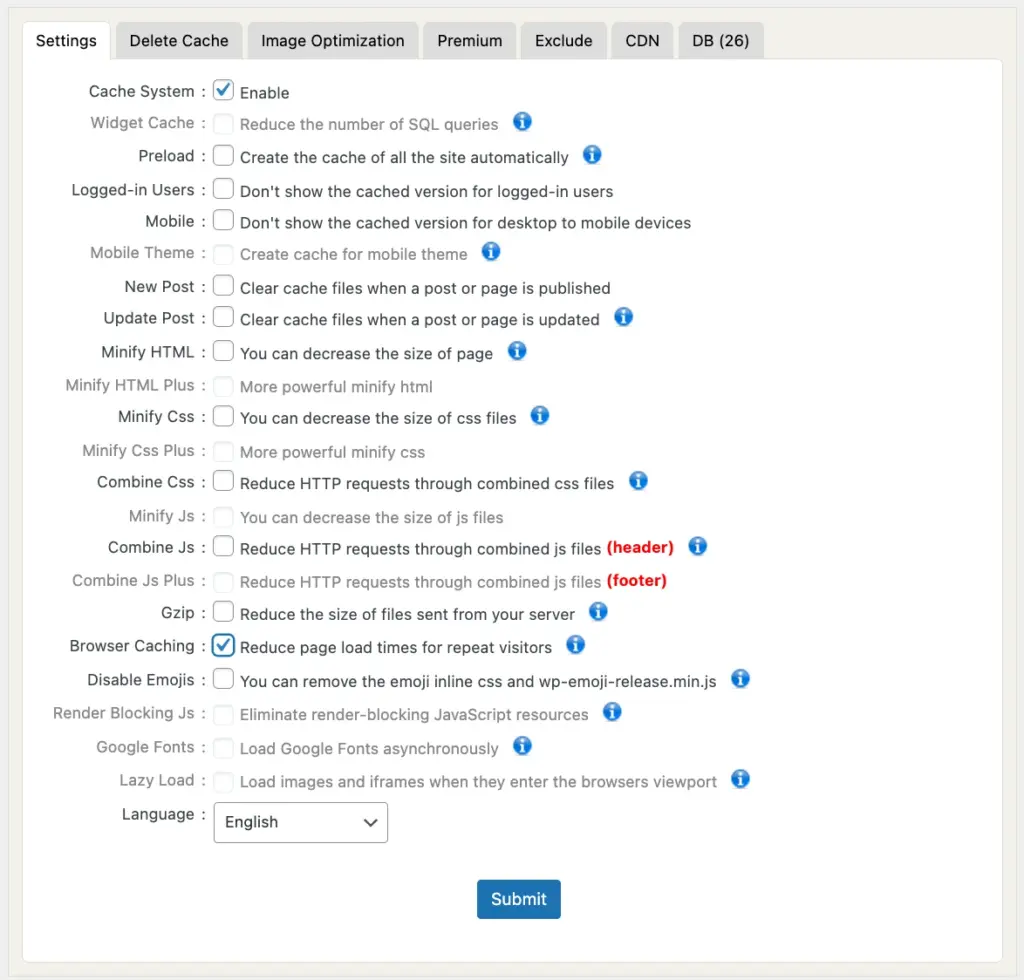Click info icon for Minify HTML
Viewport: 1024px width, 980px height.
click(x=517, y=351)
